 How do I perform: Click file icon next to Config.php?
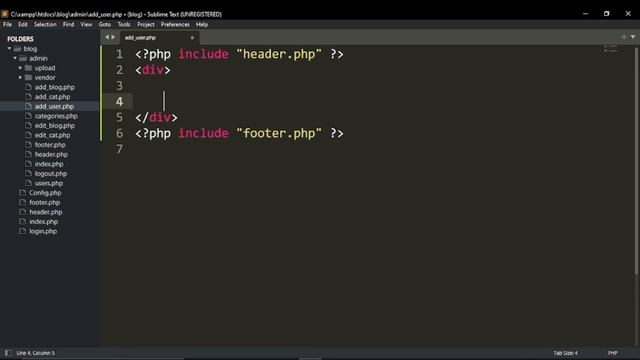click(22, 193)
